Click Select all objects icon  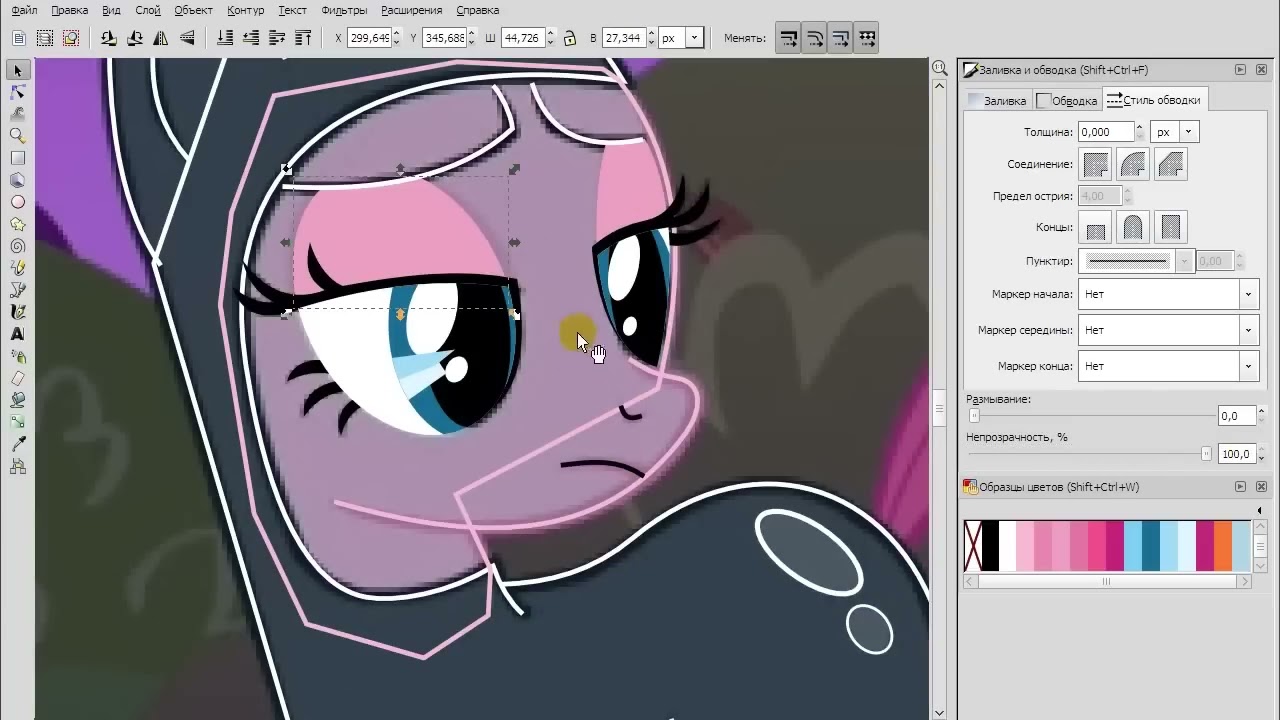click(x=19, y=38)
